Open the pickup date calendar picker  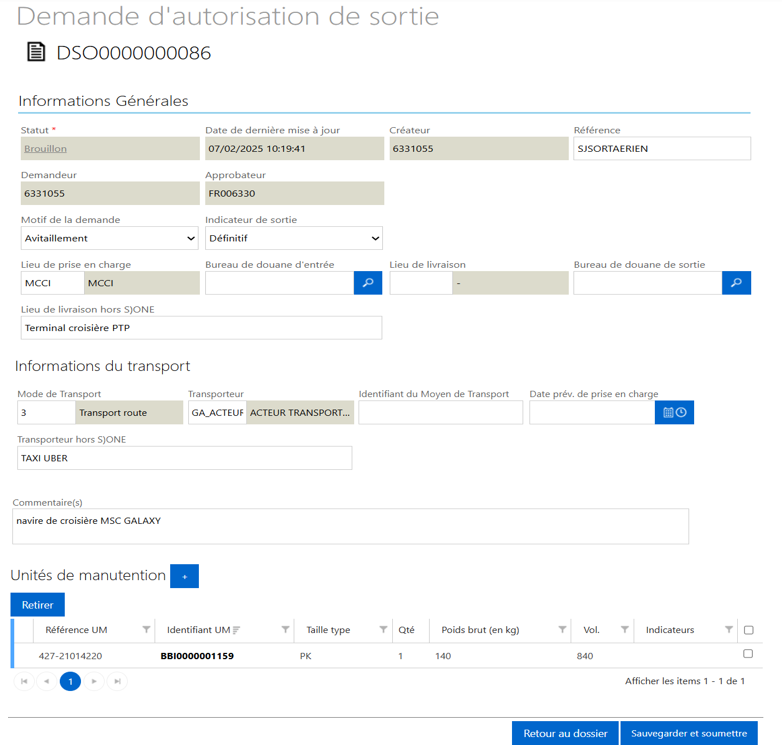click(675, 412)
